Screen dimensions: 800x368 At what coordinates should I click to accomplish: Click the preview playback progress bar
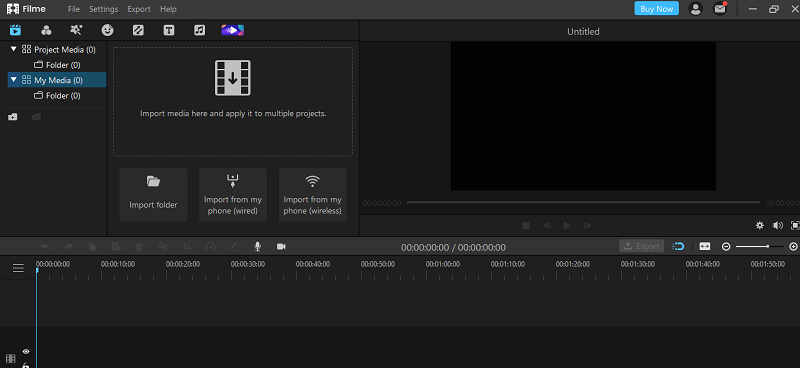(x=583, y=203)
